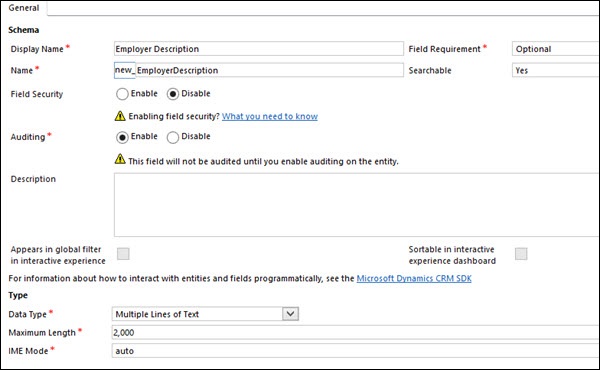The height and width of the screenshot is (370, 600).
Task: Click the Multiple Lines of Text box
Action: click(205, 314)
